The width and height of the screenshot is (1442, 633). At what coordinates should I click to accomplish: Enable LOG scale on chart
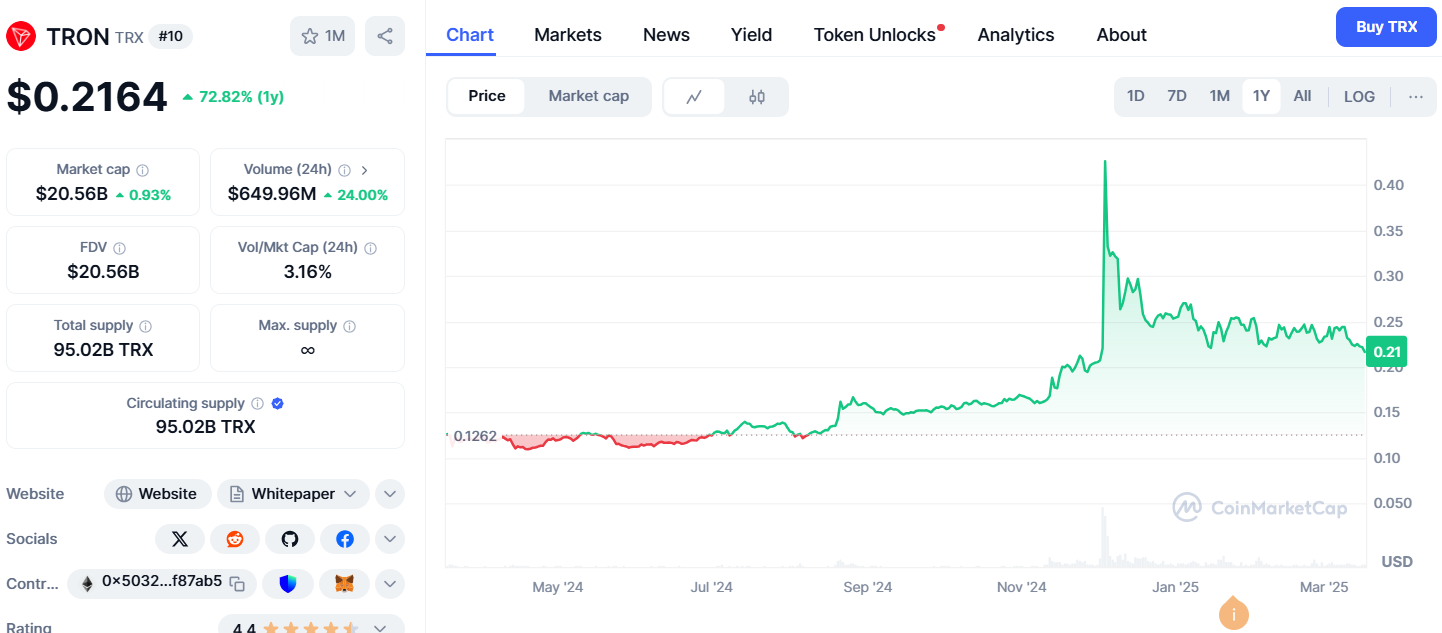pyautogui.click(x=1359, y=97)
